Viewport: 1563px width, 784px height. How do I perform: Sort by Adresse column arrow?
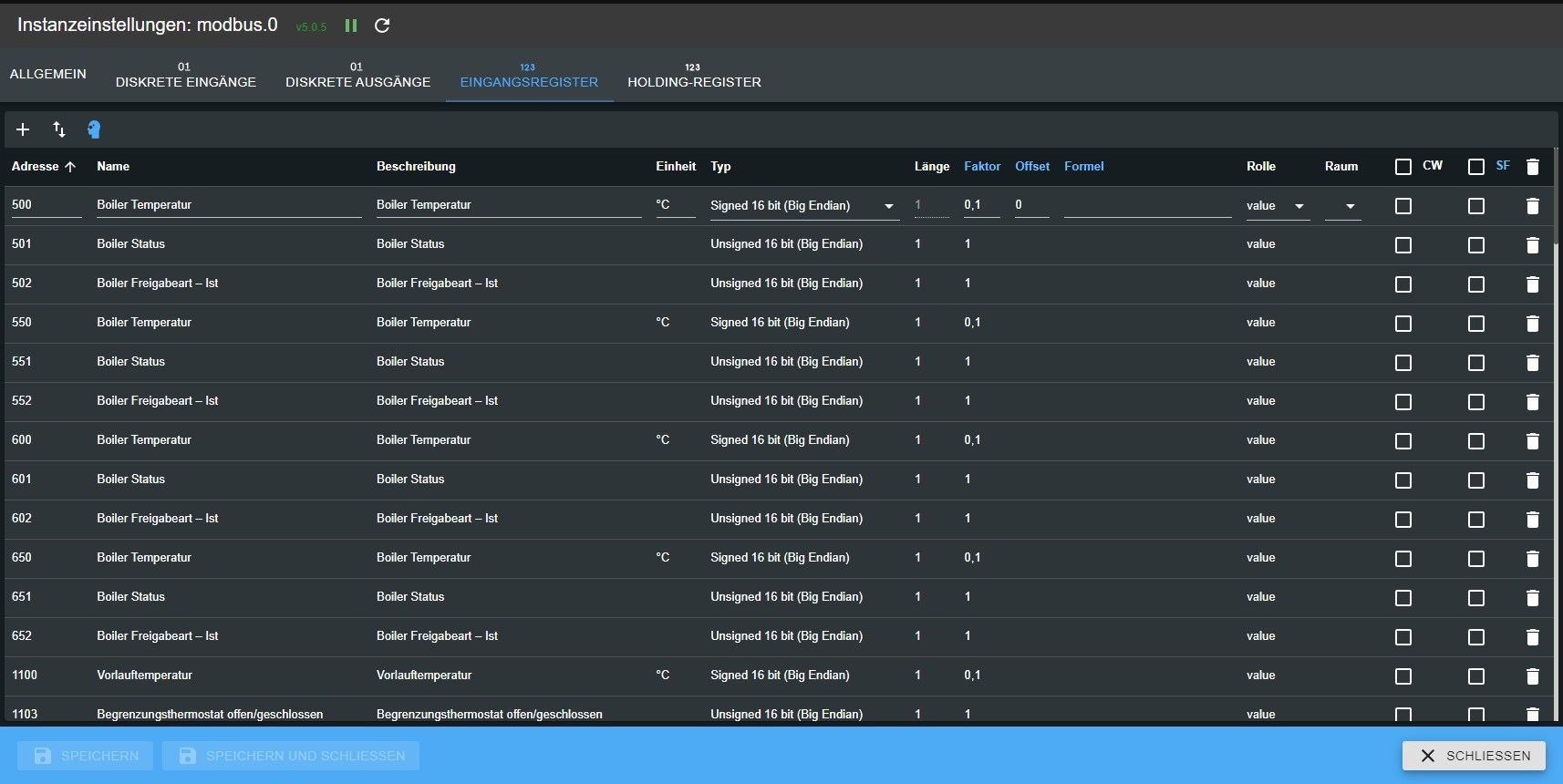pyautogui.click(x=70, y=167)
